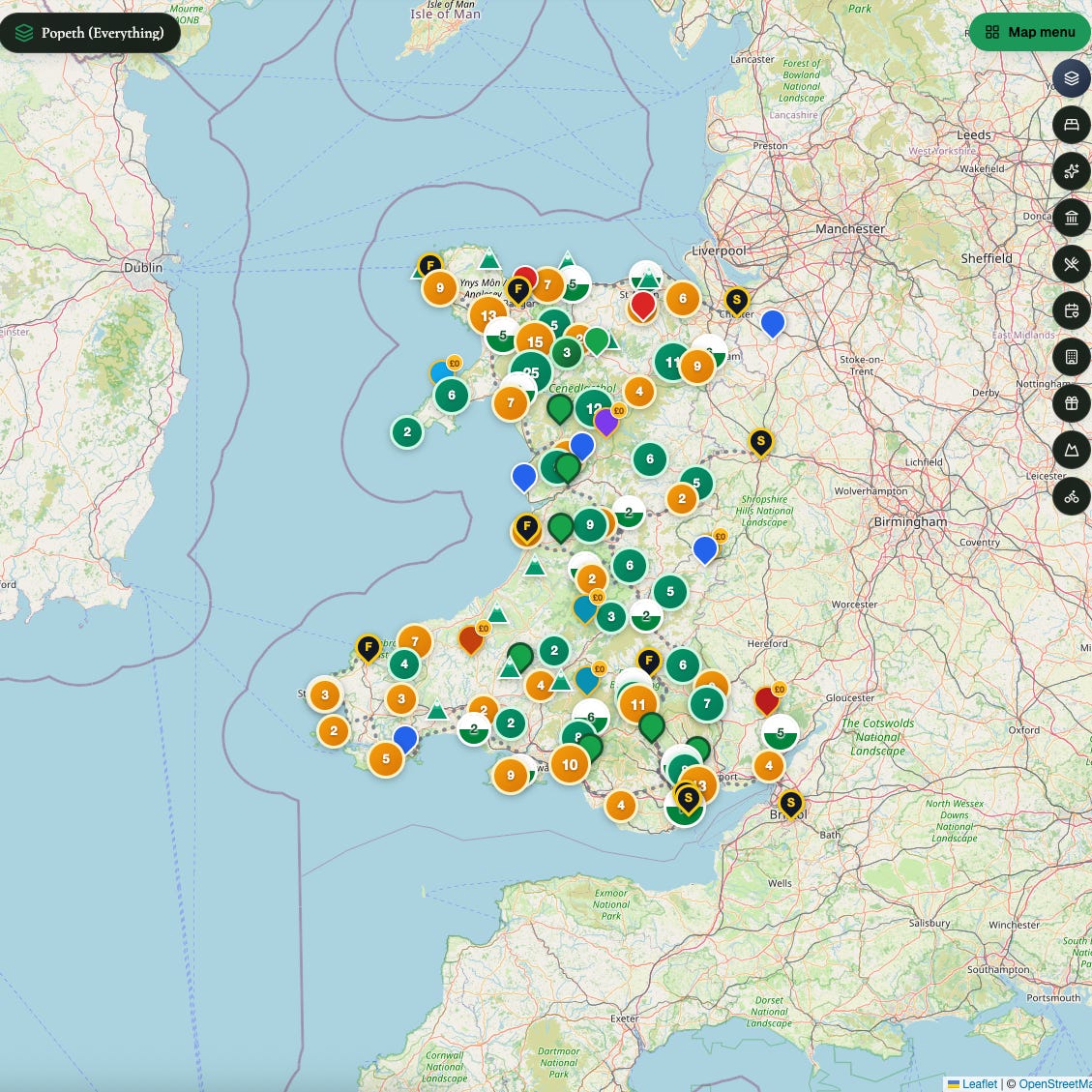Open the Map menu

[1030, 32]
